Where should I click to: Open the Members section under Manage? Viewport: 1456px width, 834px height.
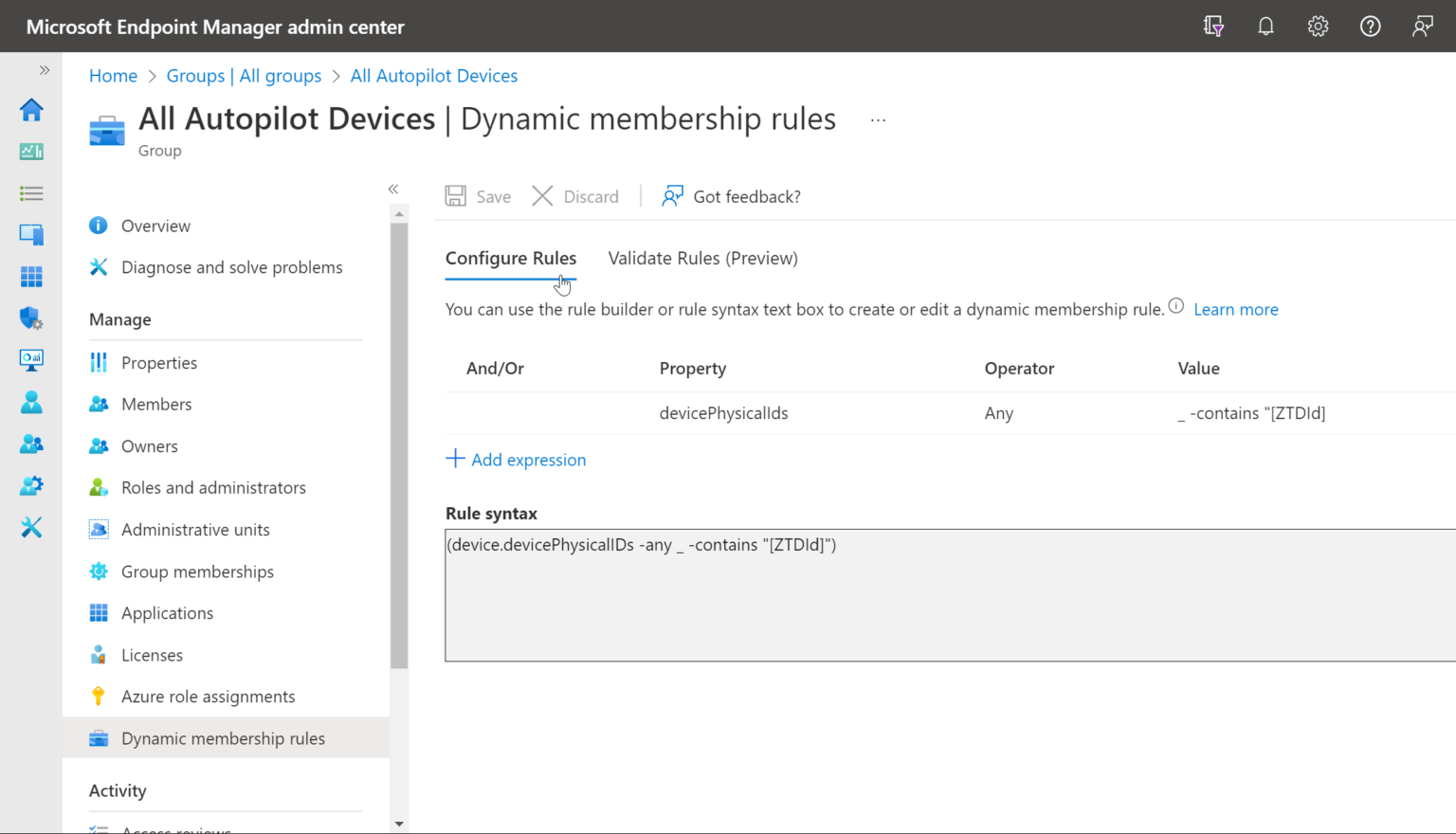[156, 404]
